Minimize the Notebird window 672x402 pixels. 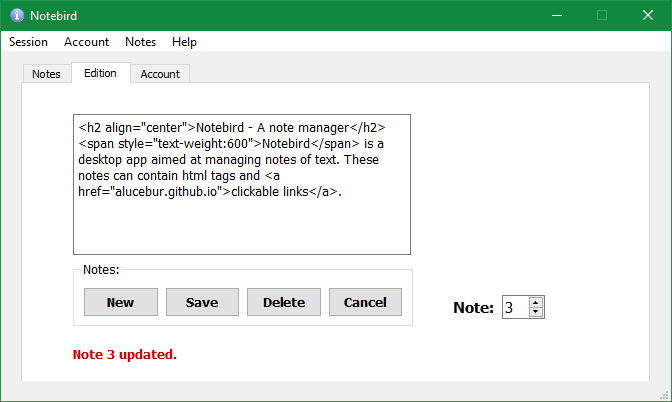coord(557,15)
